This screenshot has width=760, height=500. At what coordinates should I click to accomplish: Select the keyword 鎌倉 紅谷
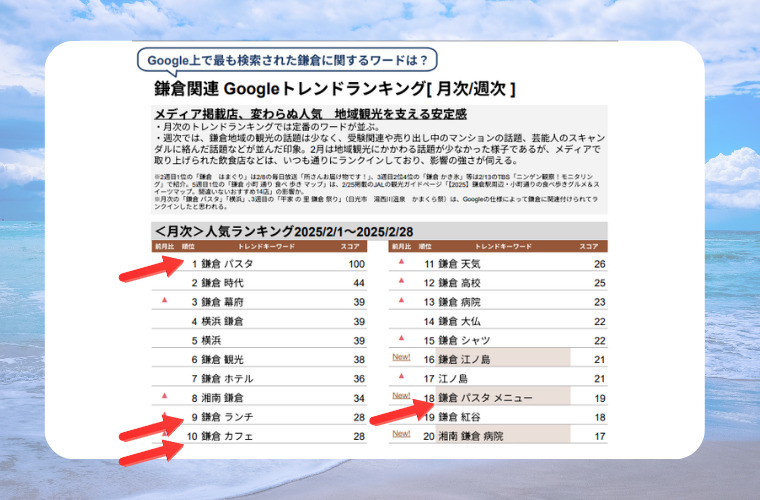(459, 417)
